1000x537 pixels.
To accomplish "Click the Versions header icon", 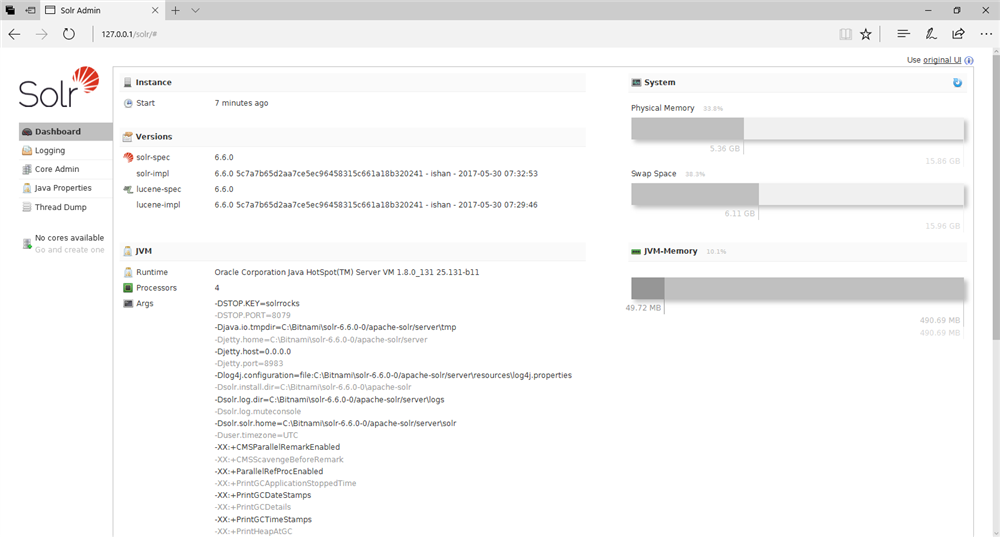I will click(128, 136).
